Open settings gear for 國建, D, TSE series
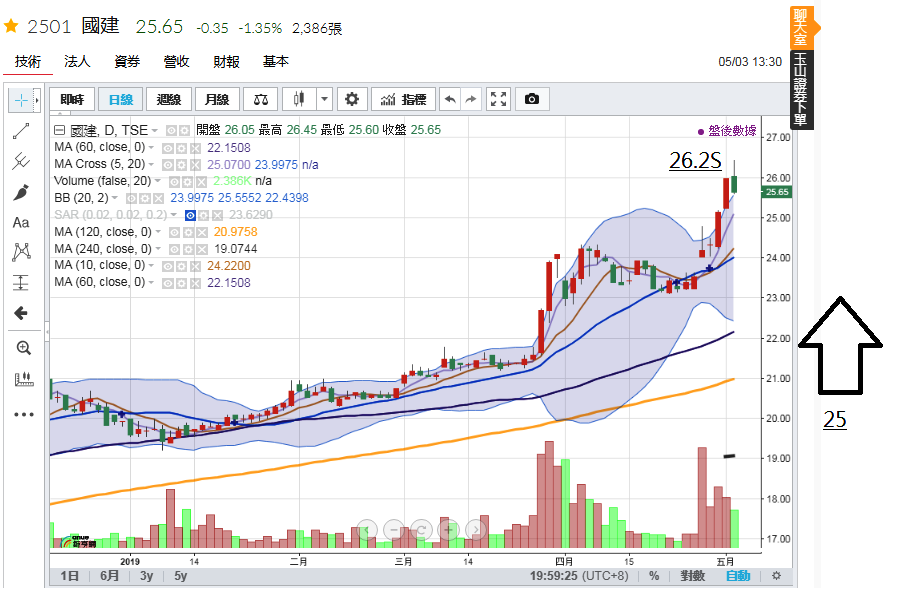 coord(184,131)
